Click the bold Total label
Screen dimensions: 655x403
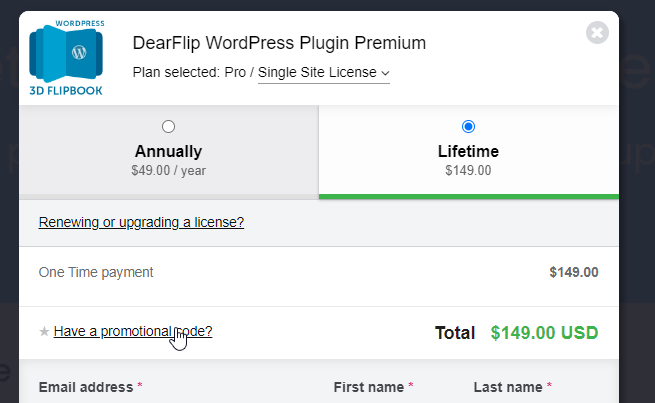point(457,333)
